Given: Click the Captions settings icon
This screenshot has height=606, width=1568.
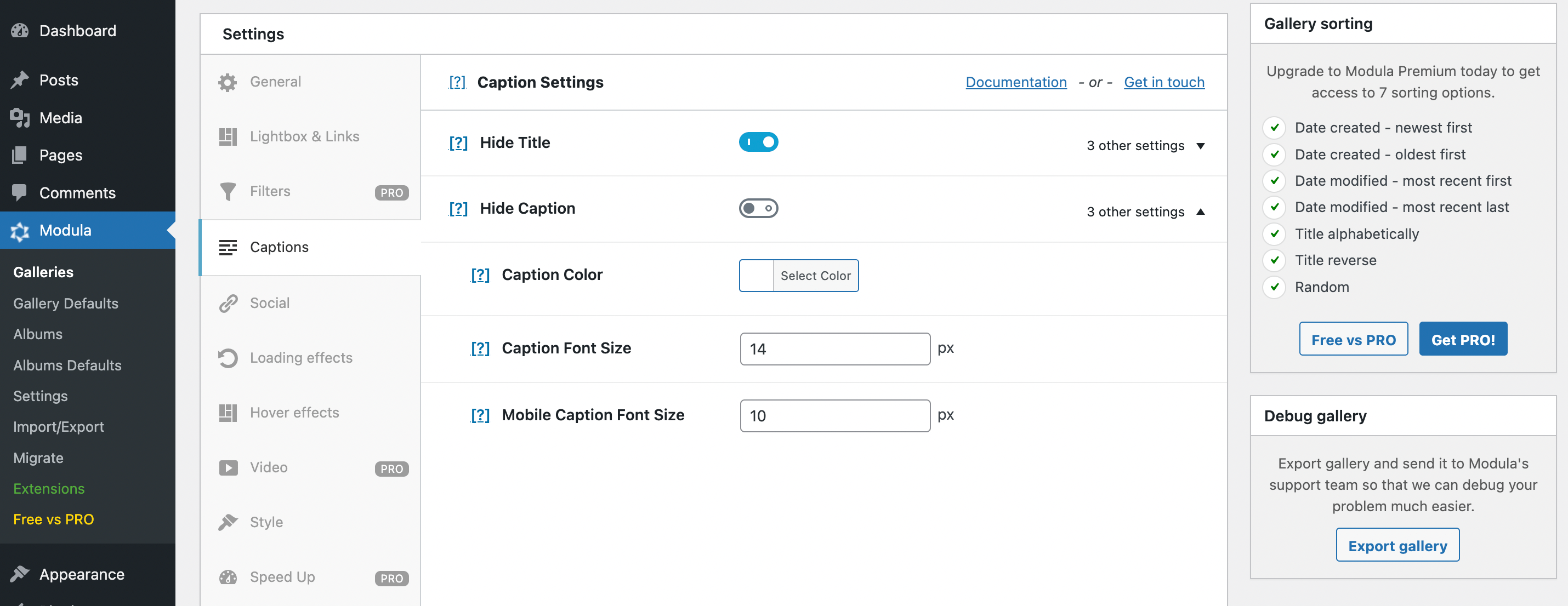Looking at the screenshot, I should pos(228,247).
